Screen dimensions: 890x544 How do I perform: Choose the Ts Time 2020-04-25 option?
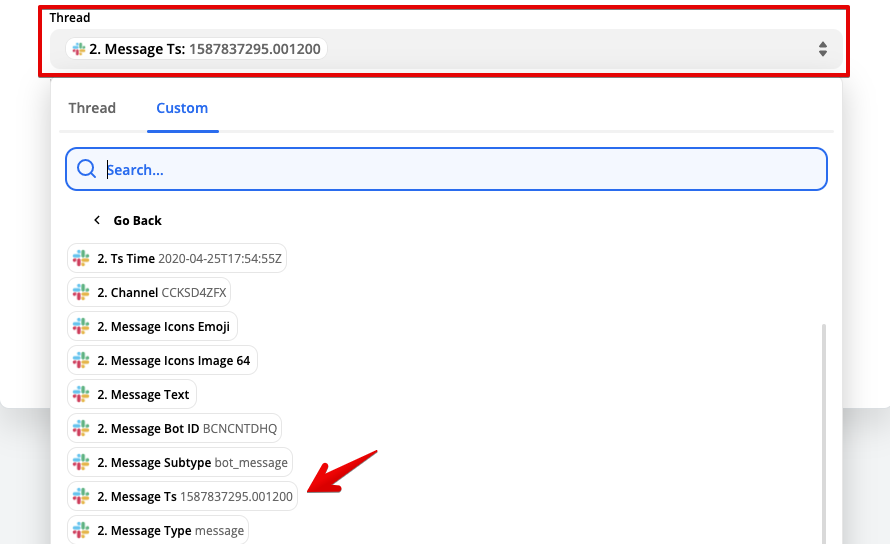pos(177,258)
